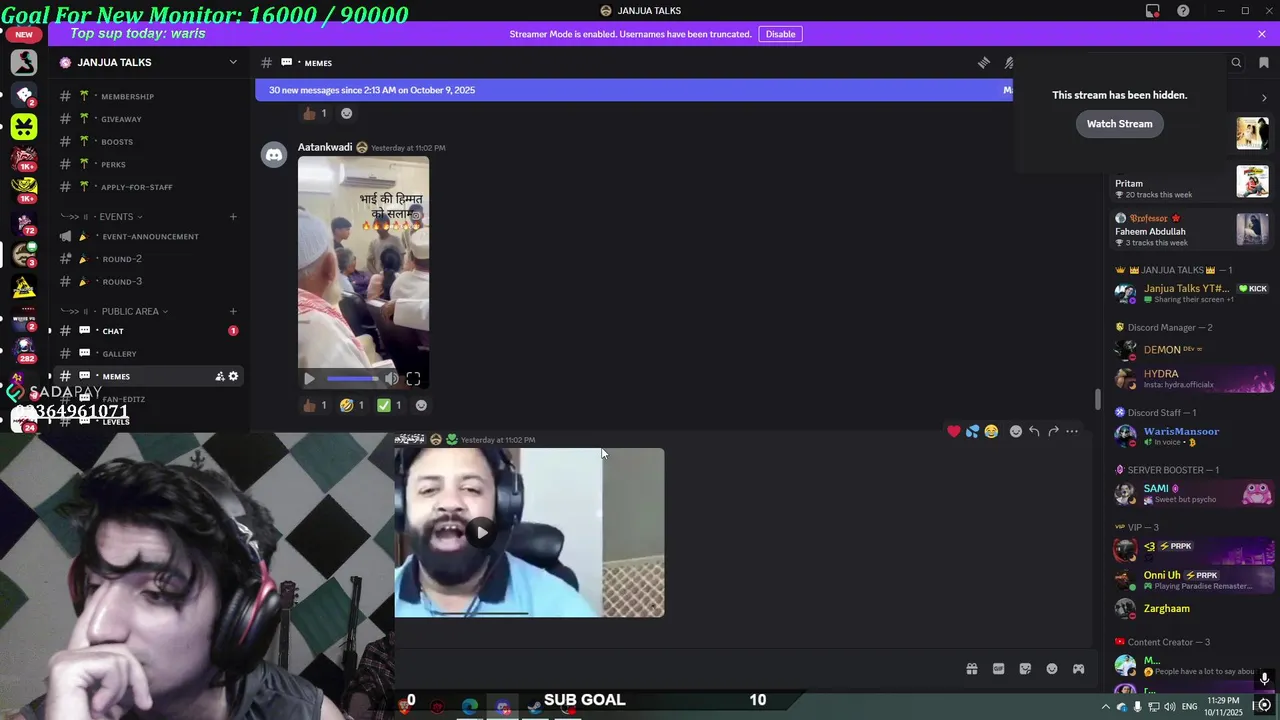Viewport: 1280px width, 720px height.
Task: Open Aatankwadi's username in chat
Action: coord(325,147)
